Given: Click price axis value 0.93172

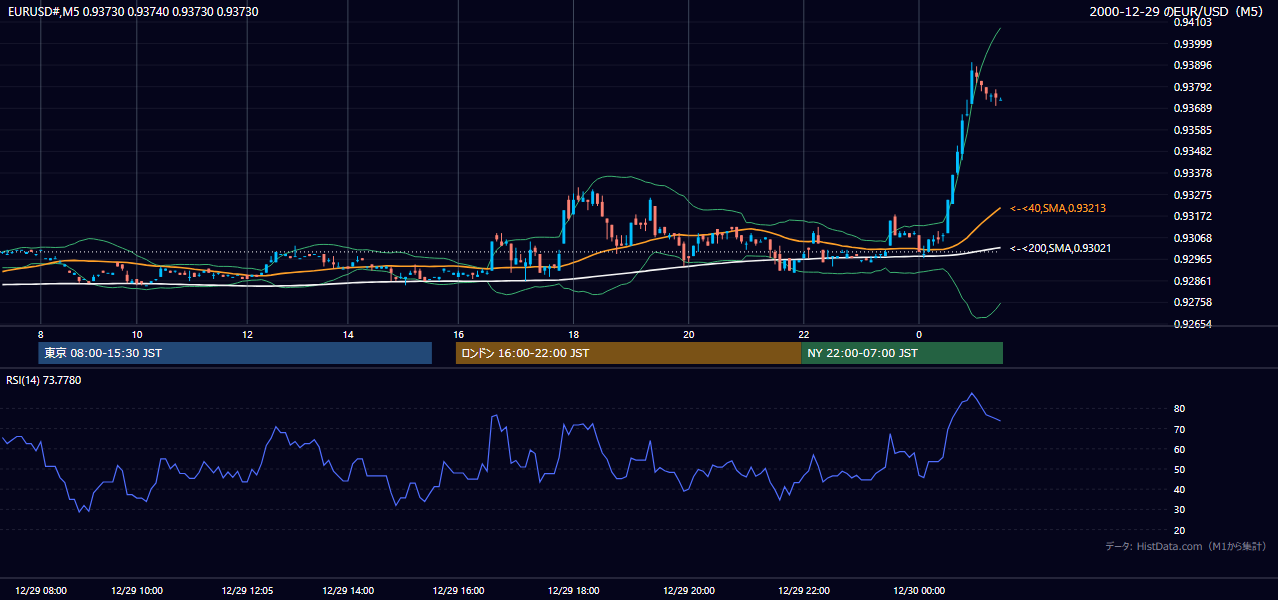Looking at the screenshot, I should tap(1193, 216).
